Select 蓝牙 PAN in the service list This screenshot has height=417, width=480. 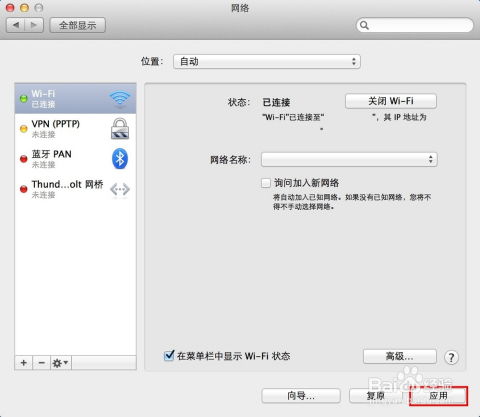click(75, 159)
